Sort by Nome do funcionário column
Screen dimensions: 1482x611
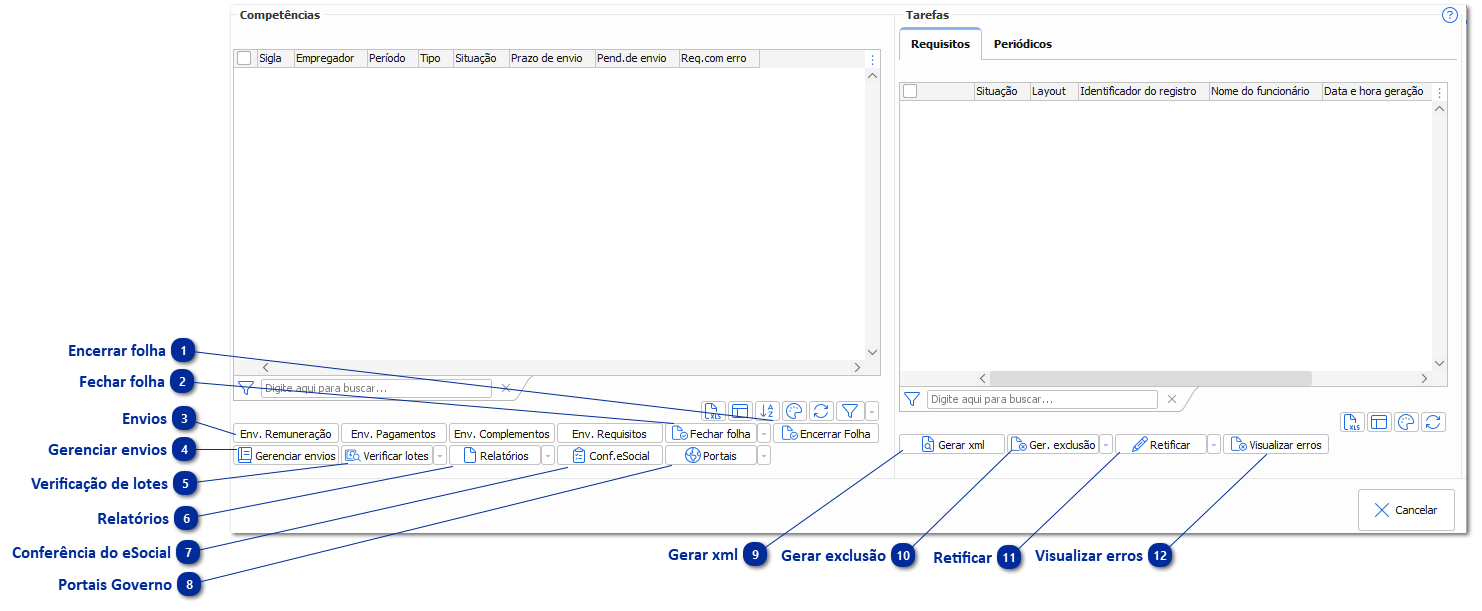click(x=1265, y=91)
